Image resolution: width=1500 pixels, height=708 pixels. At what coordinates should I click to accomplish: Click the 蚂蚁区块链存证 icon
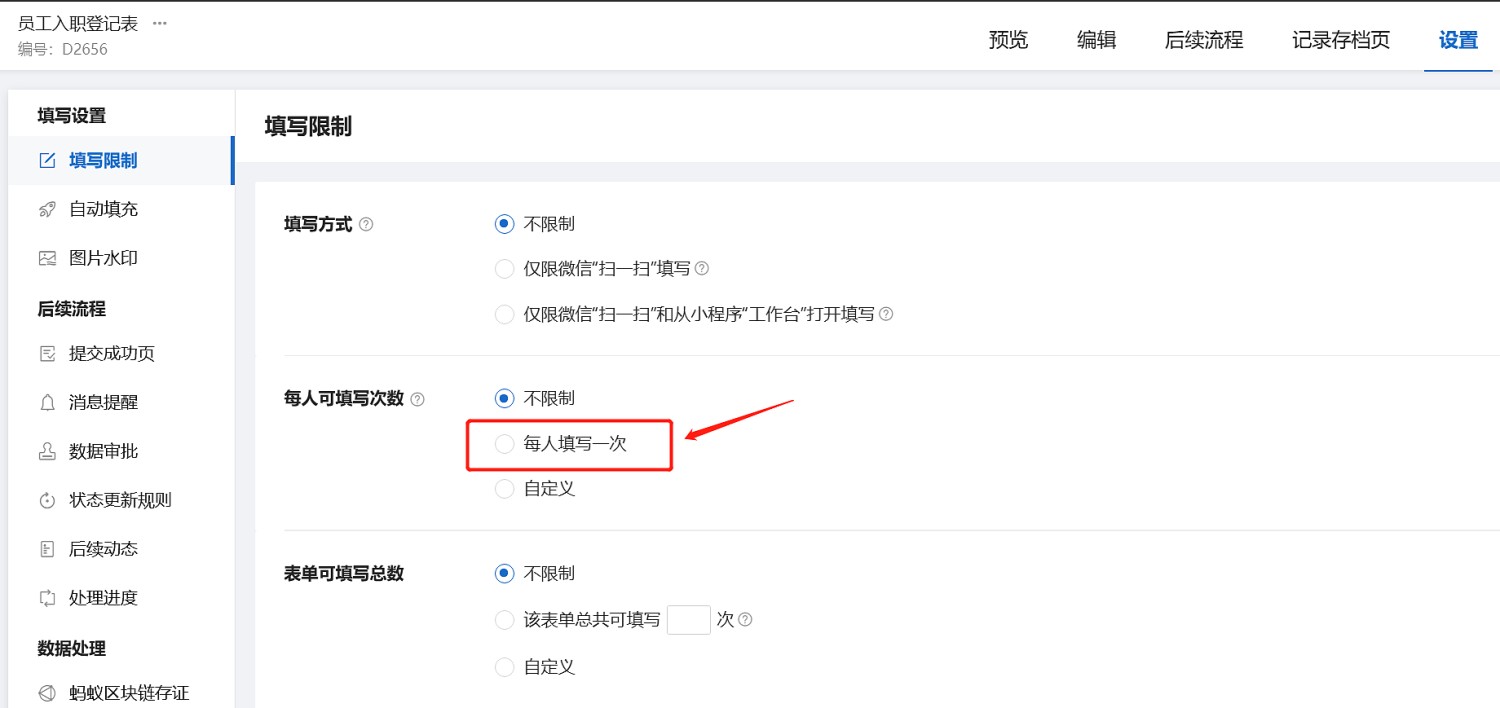pyautogui.click(x=47, y=694)
